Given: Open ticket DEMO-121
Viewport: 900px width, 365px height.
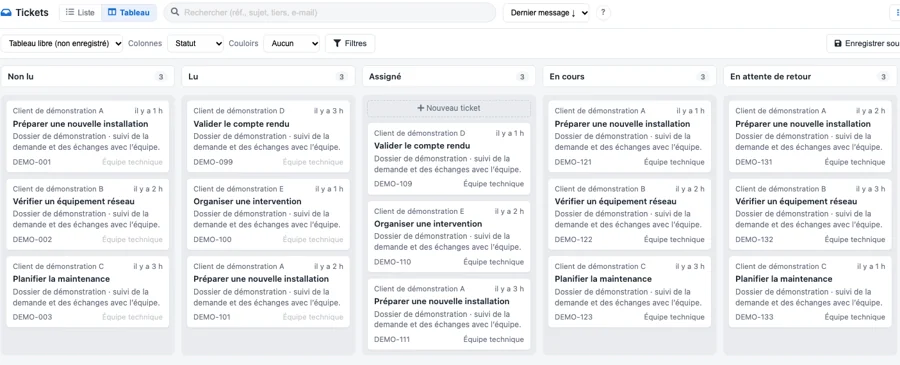Looking at the screenshot, I should click(630, 136).
